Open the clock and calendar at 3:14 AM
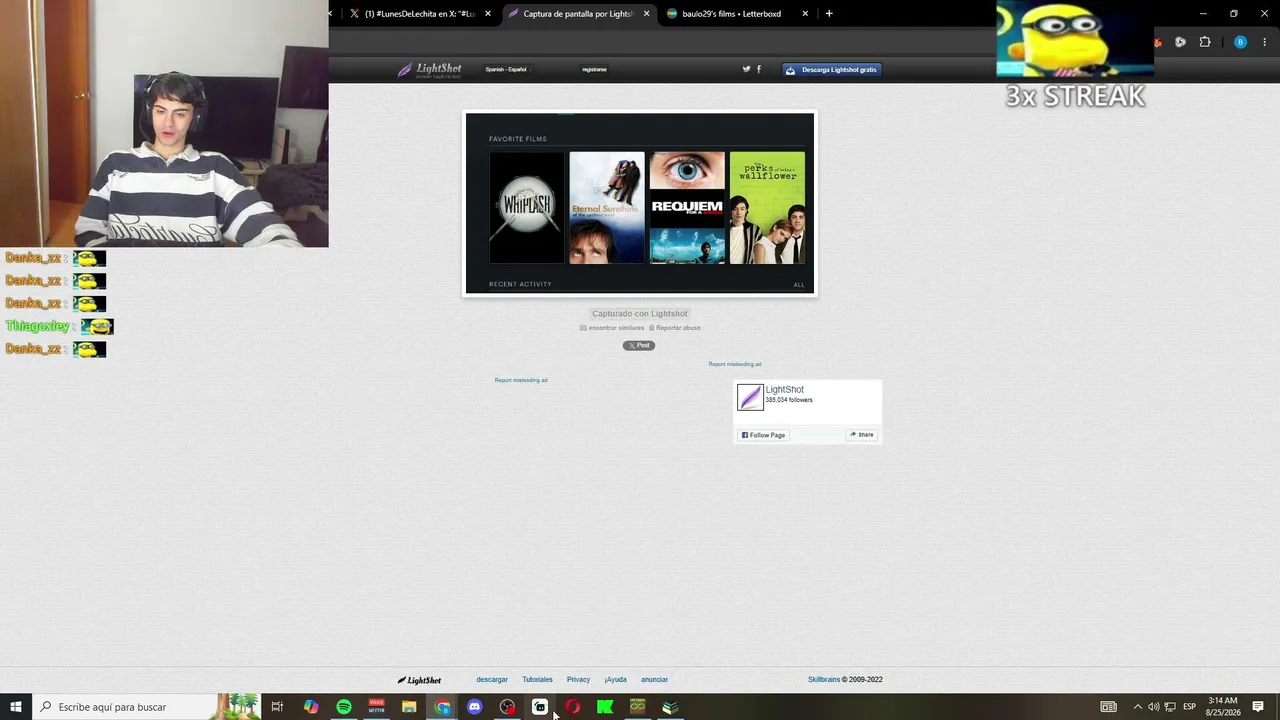 (1223, 707)
